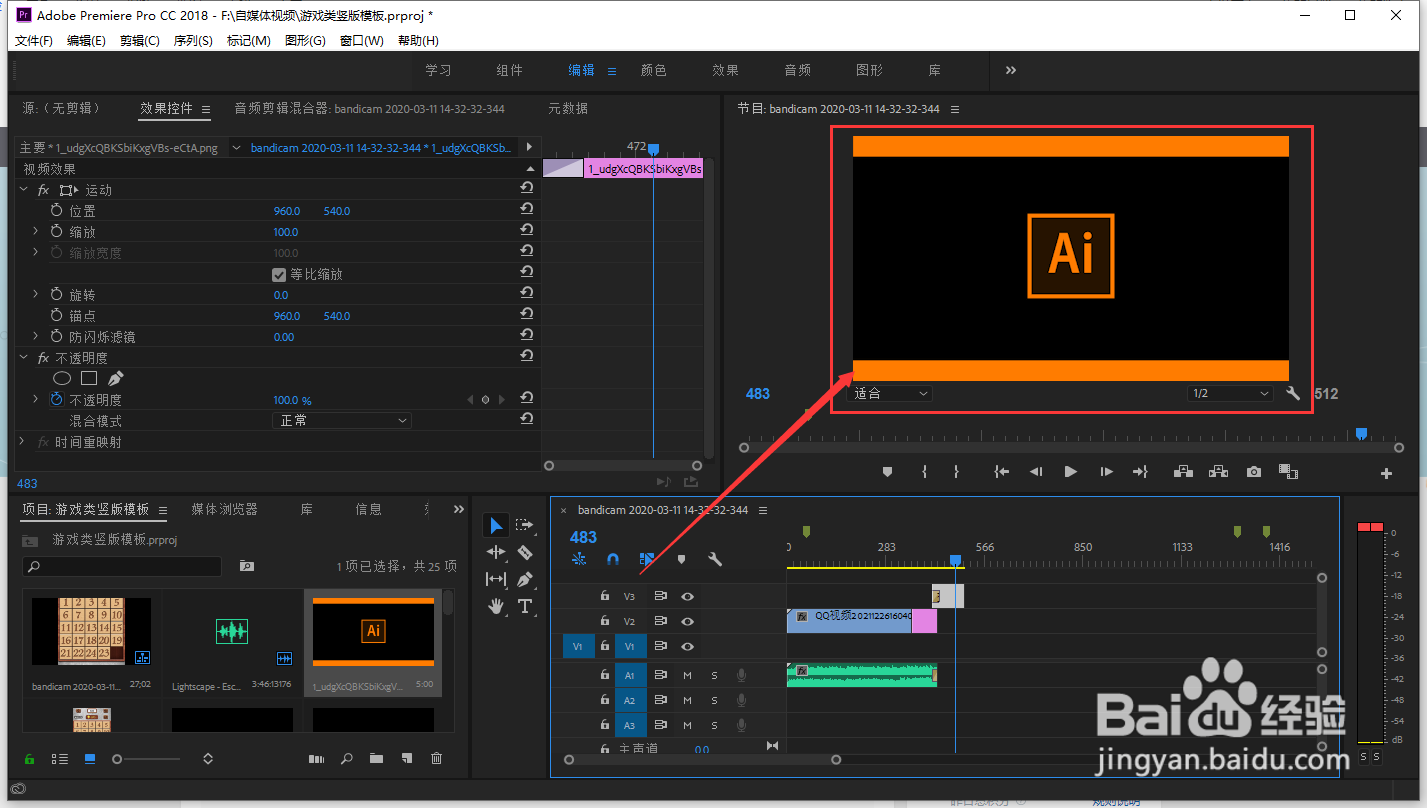Screen dimensions: 1427x808
Task: Select the Type (T) tool
Action: (x=525, y=606)
